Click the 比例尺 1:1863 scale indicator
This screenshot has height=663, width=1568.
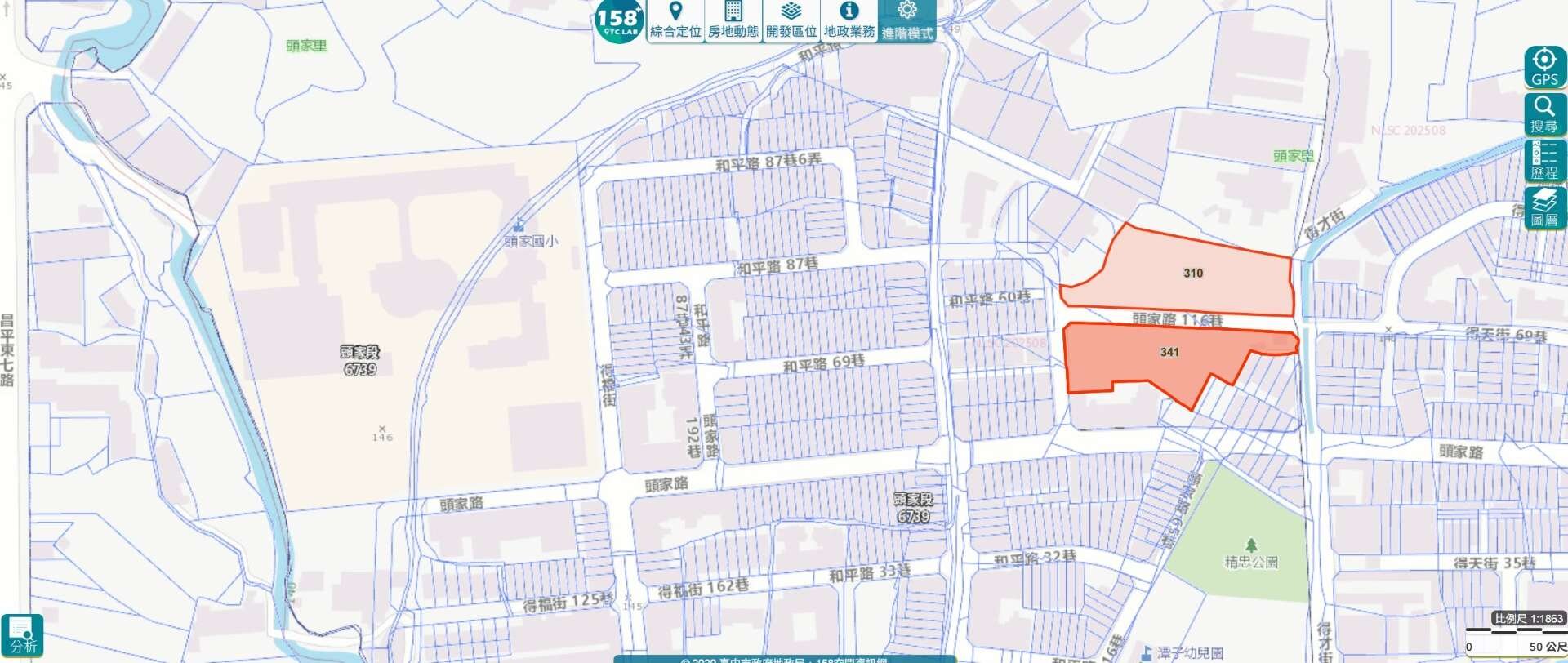(x=1528, y=619)
